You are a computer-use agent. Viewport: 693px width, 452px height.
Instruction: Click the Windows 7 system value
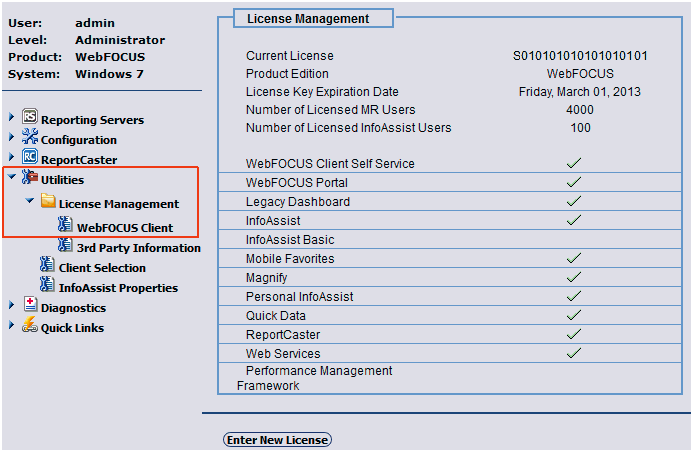109,74
